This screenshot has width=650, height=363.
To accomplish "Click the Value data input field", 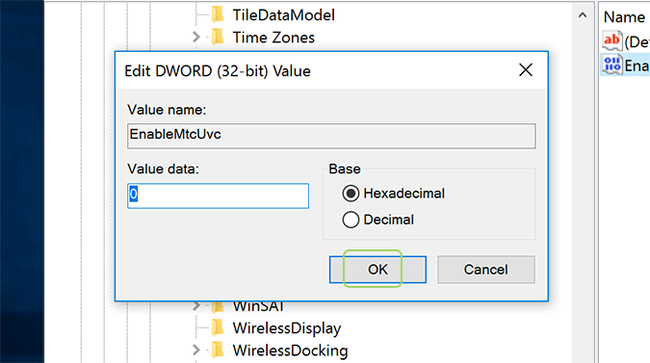I will 218,196.
